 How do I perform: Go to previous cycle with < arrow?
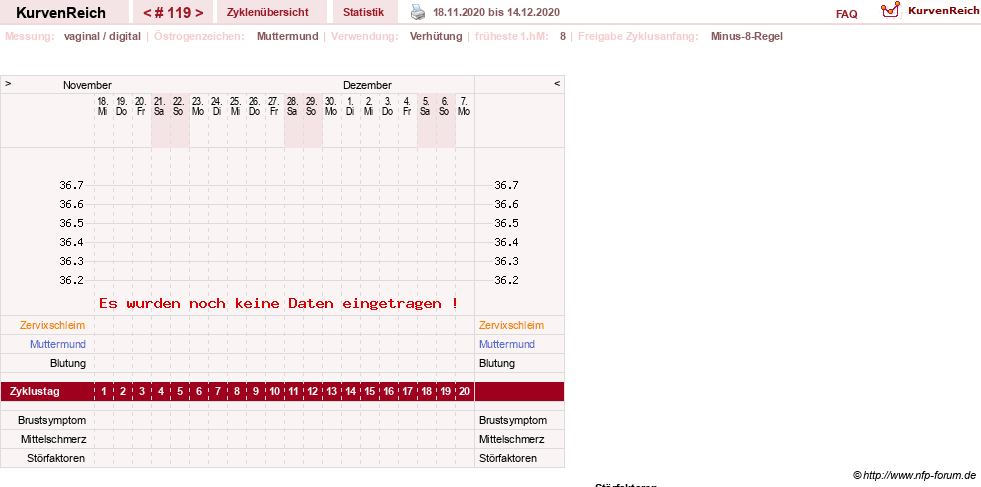coord(146,13)
